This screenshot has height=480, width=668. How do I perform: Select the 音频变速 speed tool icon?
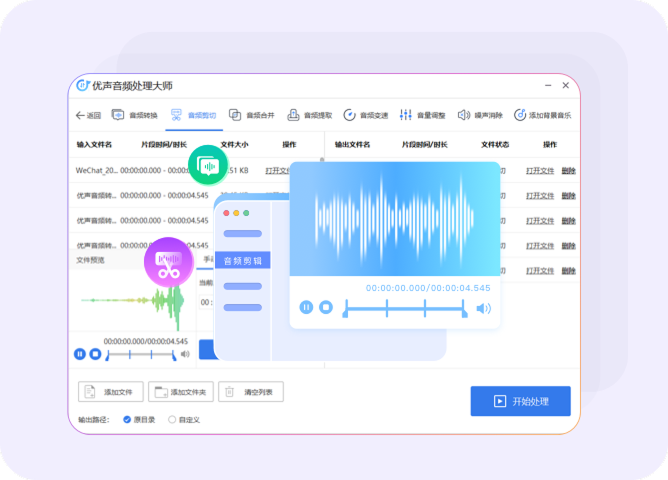pyautogui.click(x=350, y=115)
